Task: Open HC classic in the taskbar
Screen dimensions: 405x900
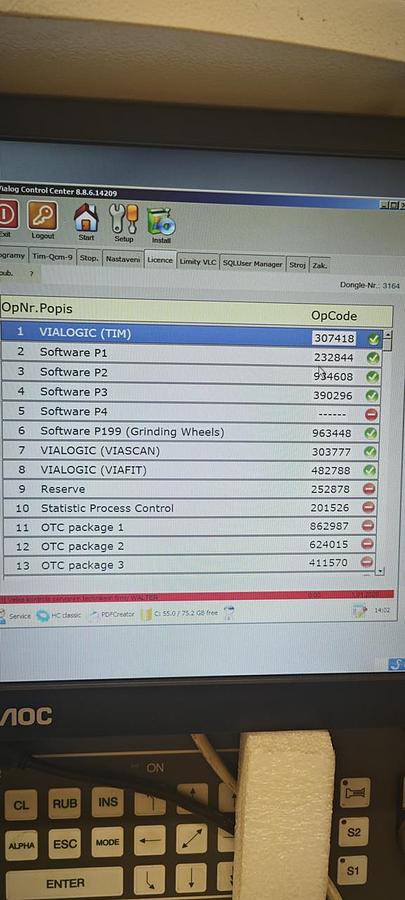Action: 59,615
